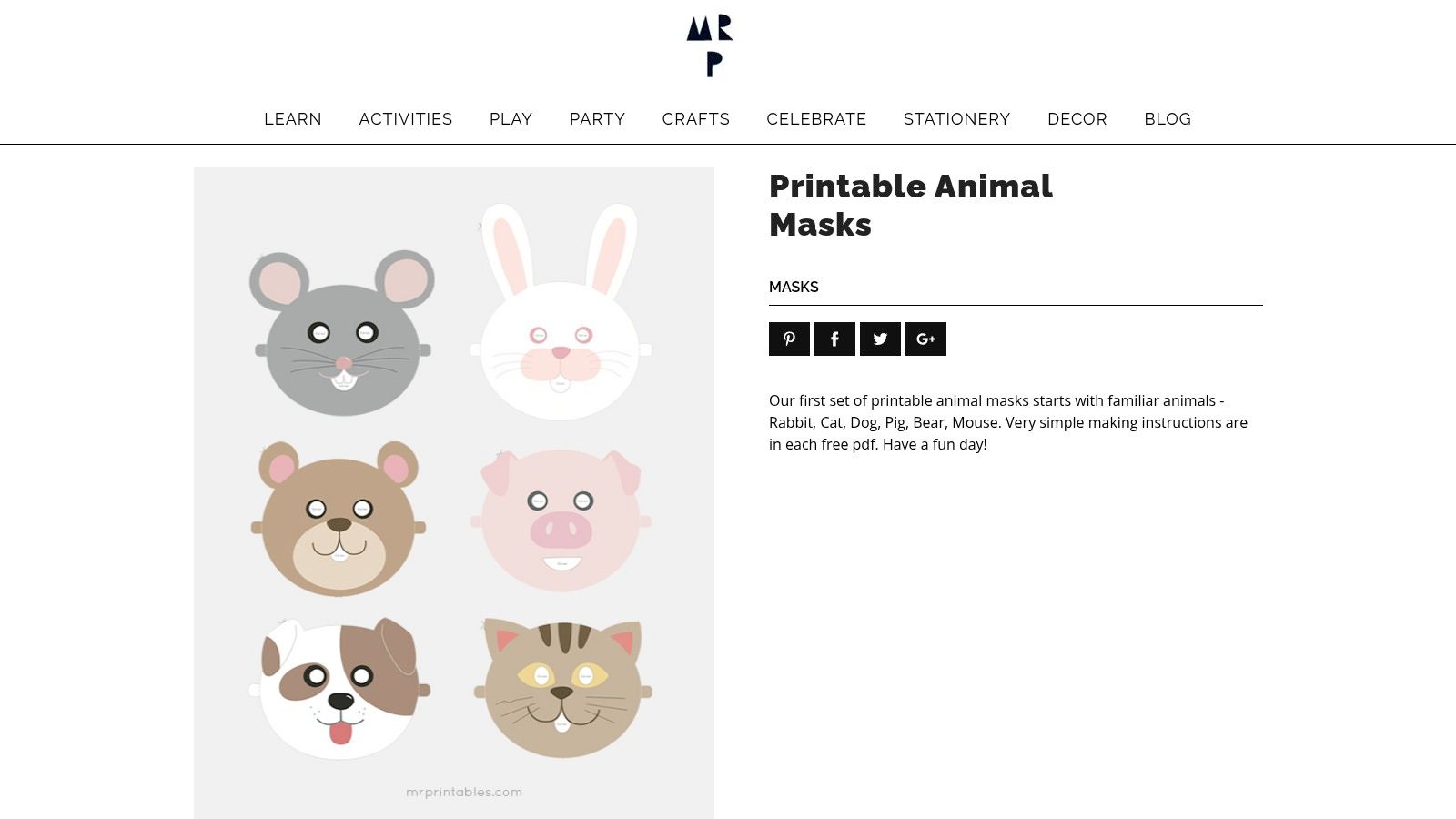The width and height of the screenshot is (1456, 819).
Task: Open the MASKS category link
Action: click(x=794, y=287)
